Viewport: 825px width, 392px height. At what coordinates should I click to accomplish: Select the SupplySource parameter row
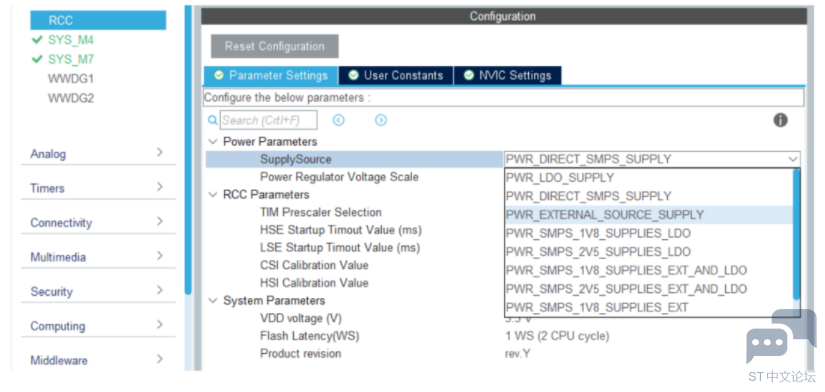pyautogui.click(x=354, y=159)
